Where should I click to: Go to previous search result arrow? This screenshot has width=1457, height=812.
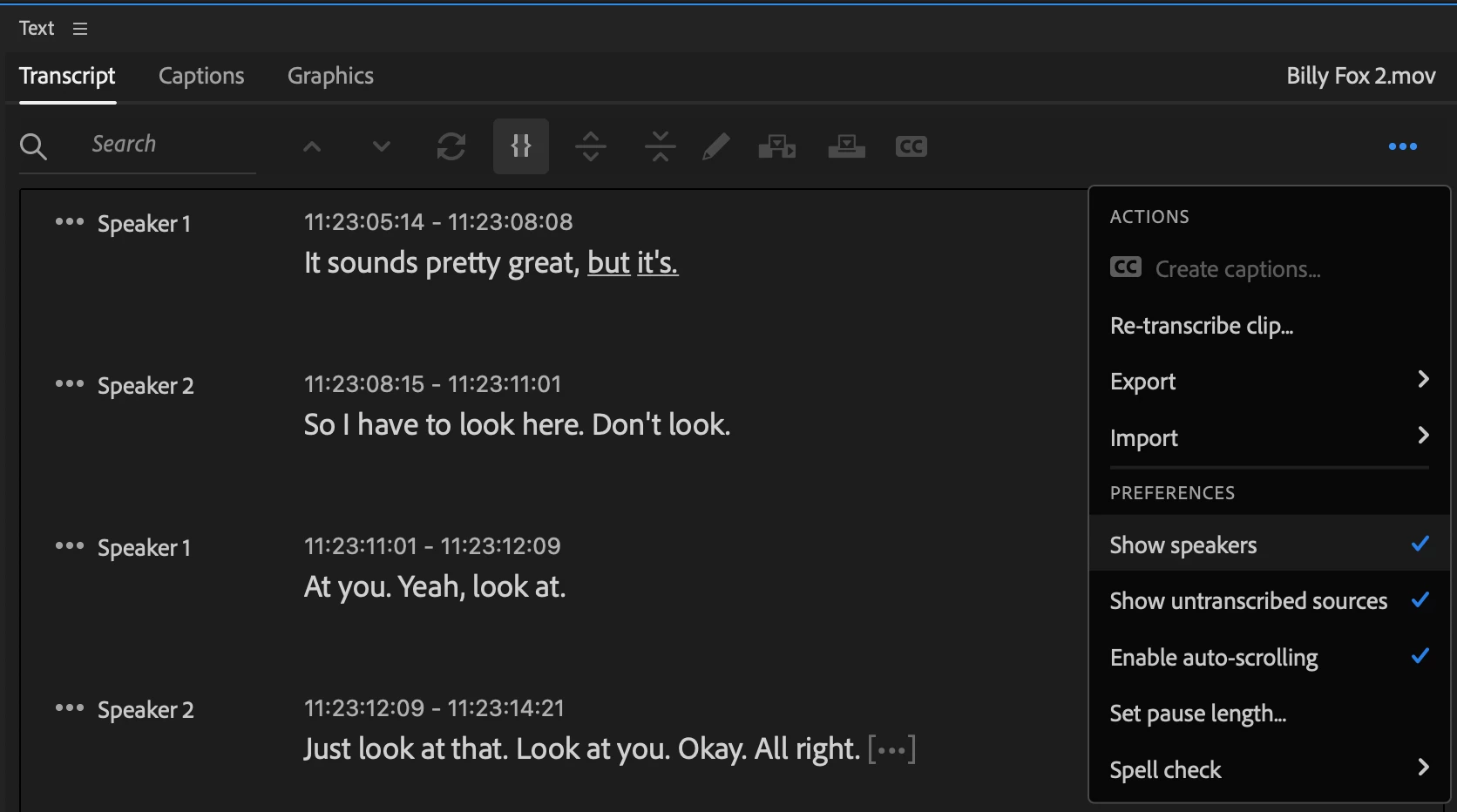point(312,146)
